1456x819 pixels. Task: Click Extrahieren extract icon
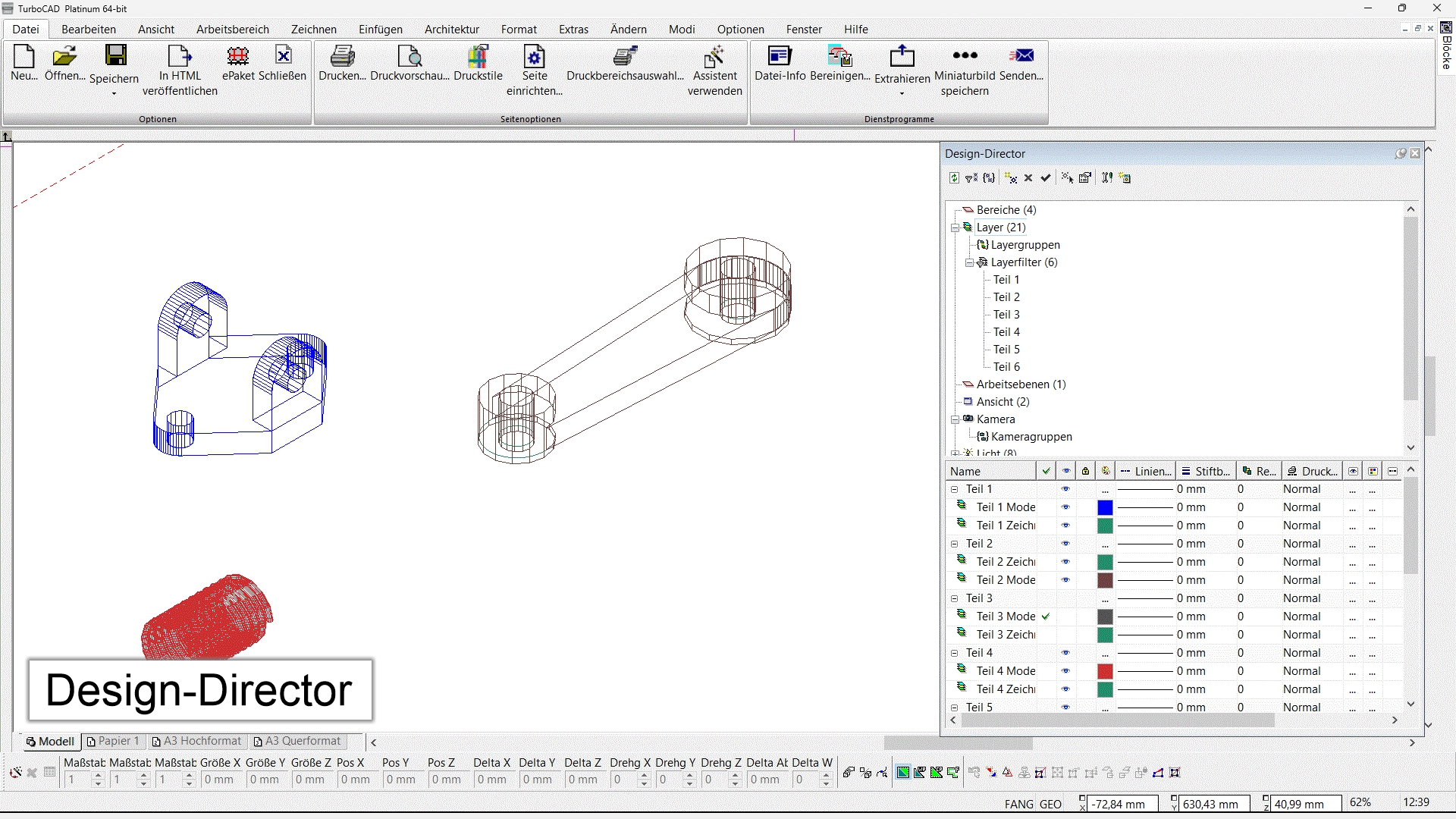[x=902, y=57]
